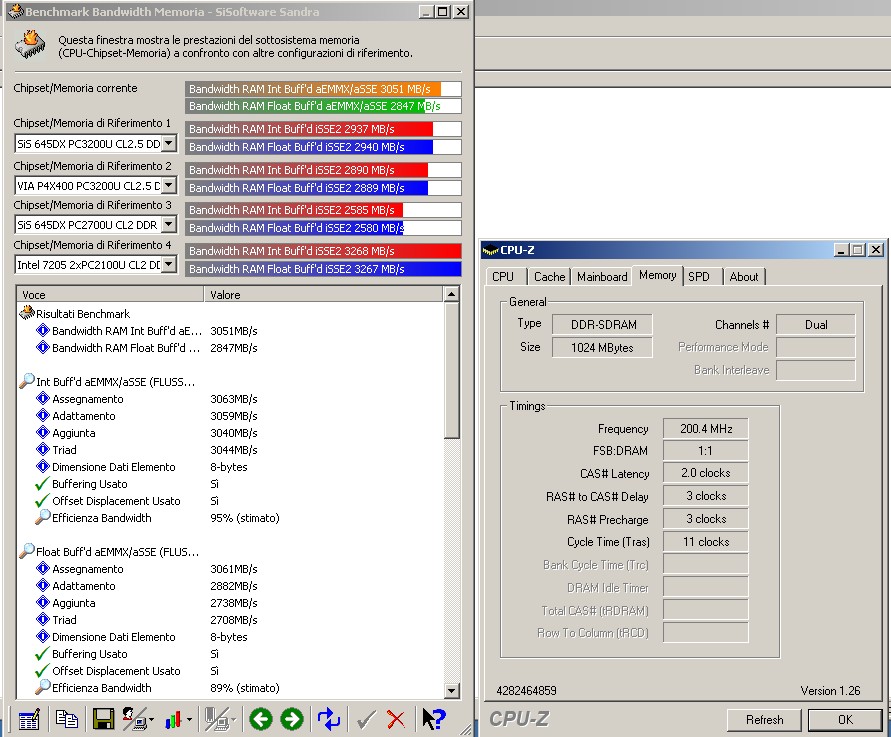Open dropdown arrow beside the person options icon
Image resolution: width=891 pixels, height=737 pixels.
[151, 720]
